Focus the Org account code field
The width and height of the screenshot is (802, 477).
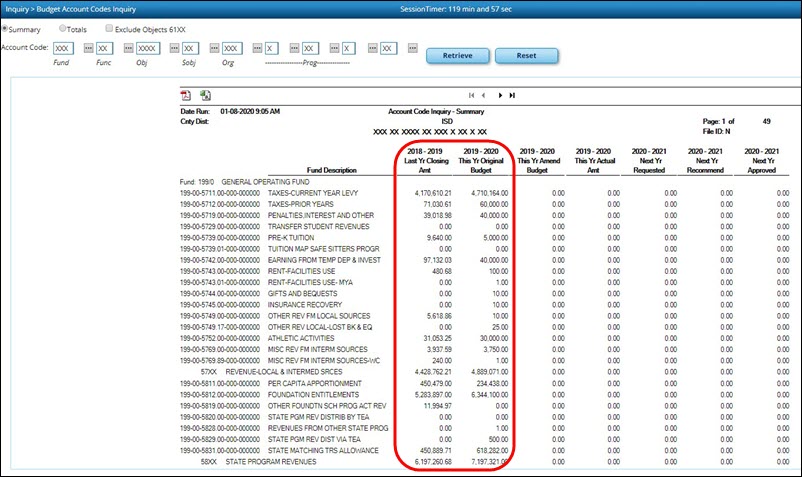tap(232, 49)
